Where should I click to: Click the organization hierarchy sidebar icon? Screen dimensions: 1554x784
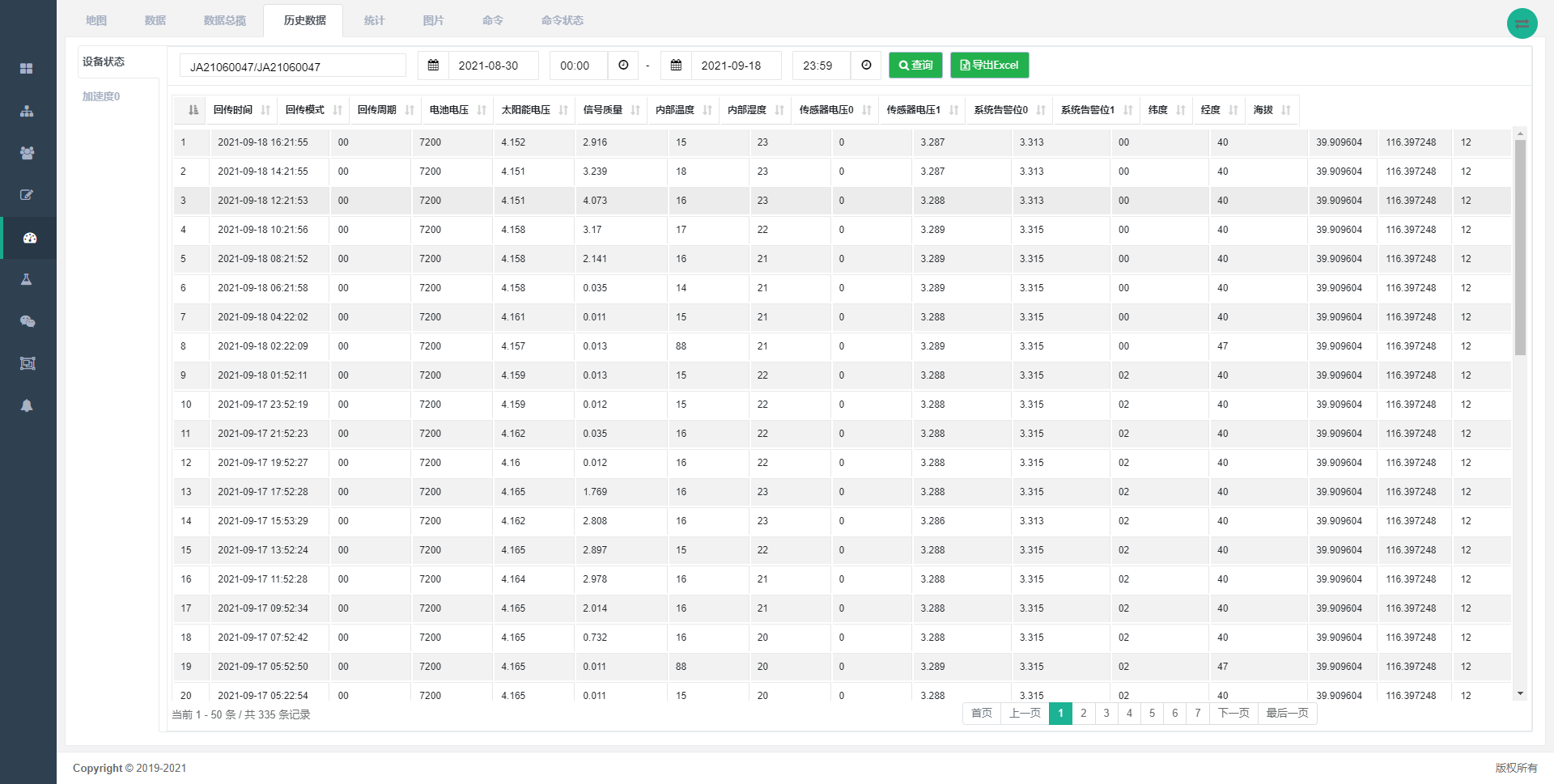point(27,111)
